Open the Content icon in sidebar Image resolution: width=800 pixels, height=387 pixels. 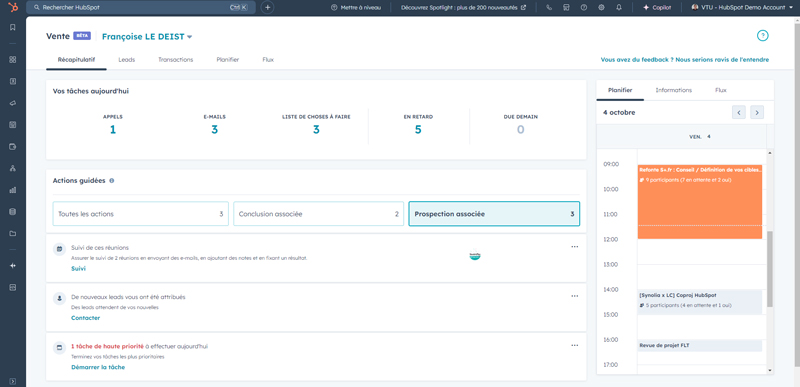pos(13,124)
